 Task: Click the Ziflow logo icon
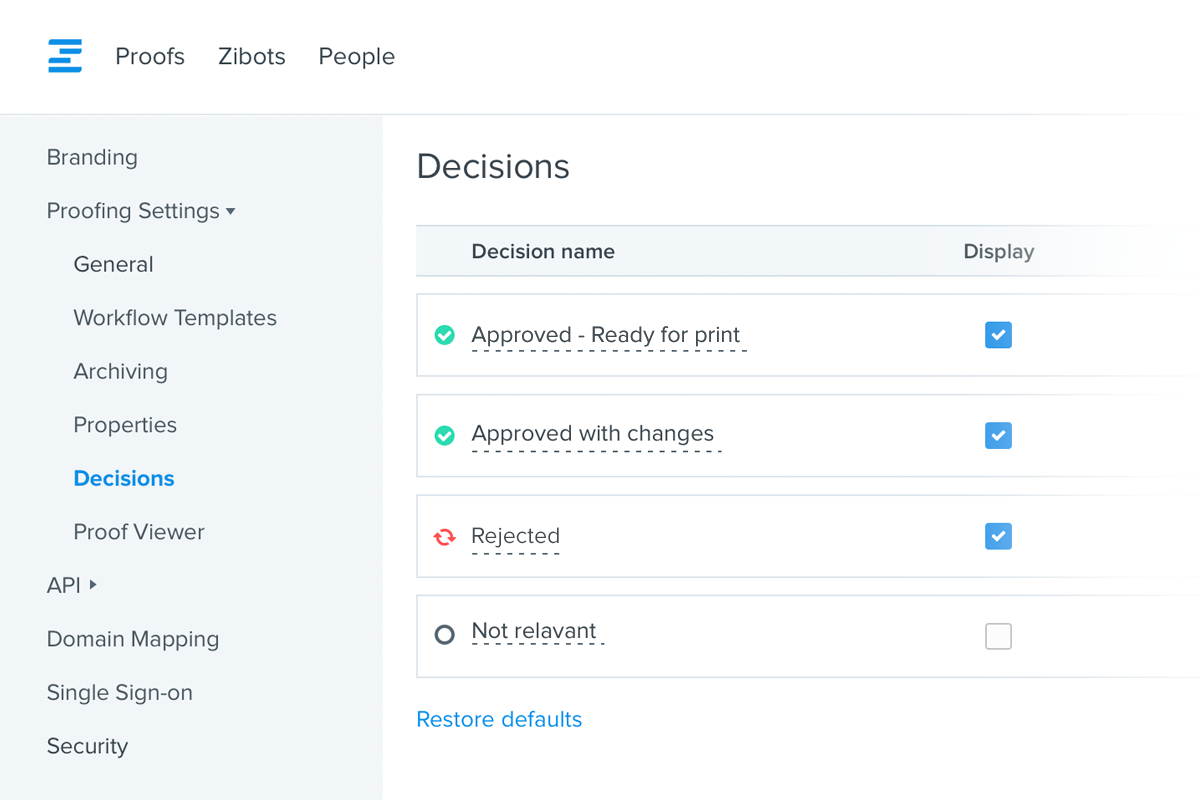point(64,56)
